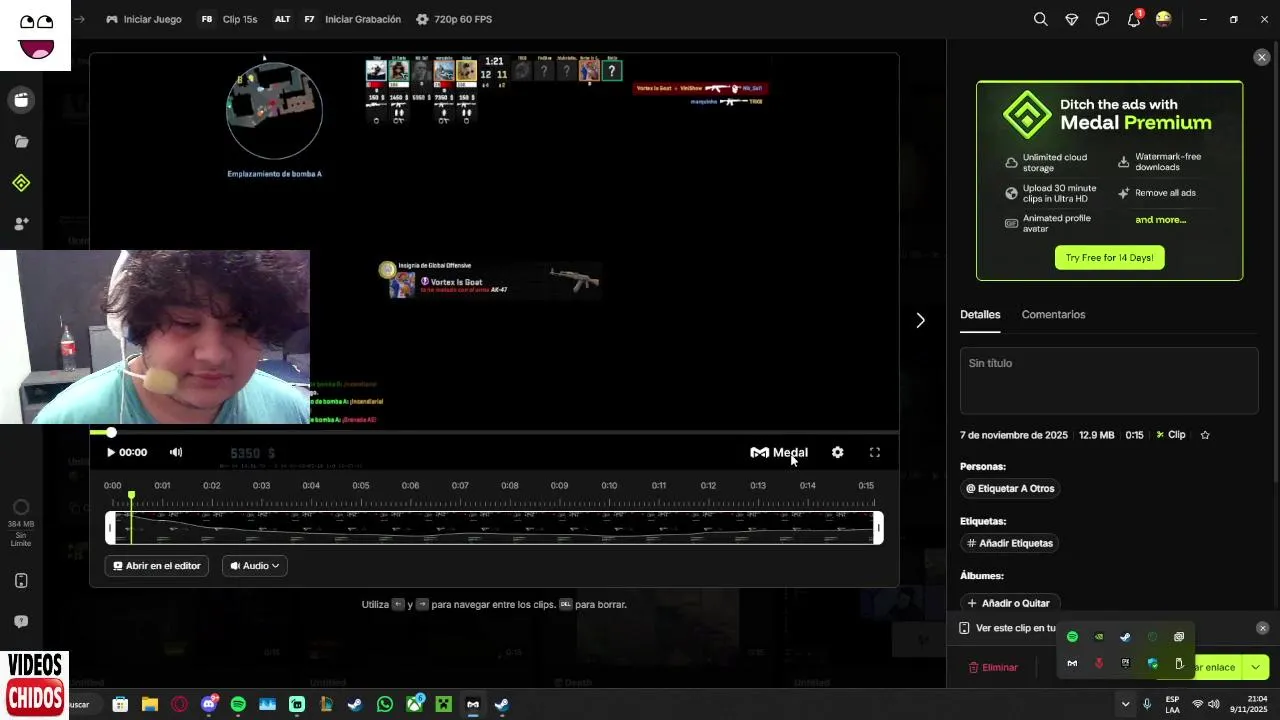Open the Medal home icon in left sidebar
1280x720 pixels.
tap(21, 100)
